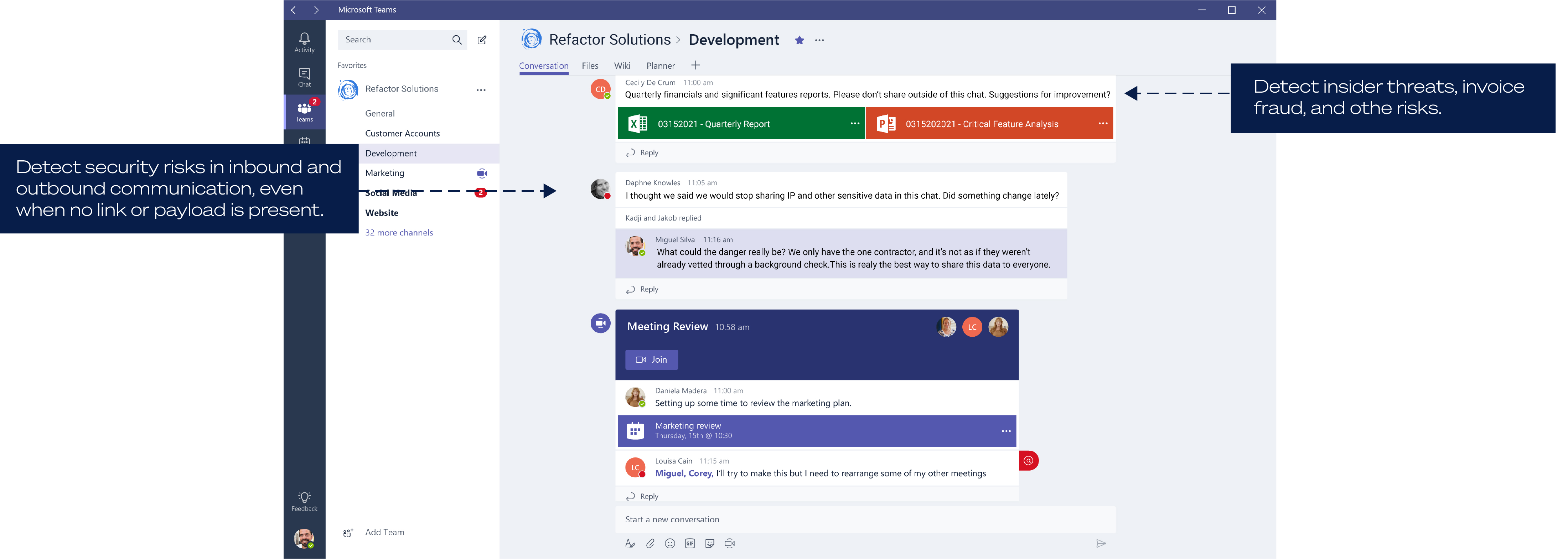Open the text Format options icon
This screenshot has width=1568, height=559.
pyautogui.click(x=630, y=544)
